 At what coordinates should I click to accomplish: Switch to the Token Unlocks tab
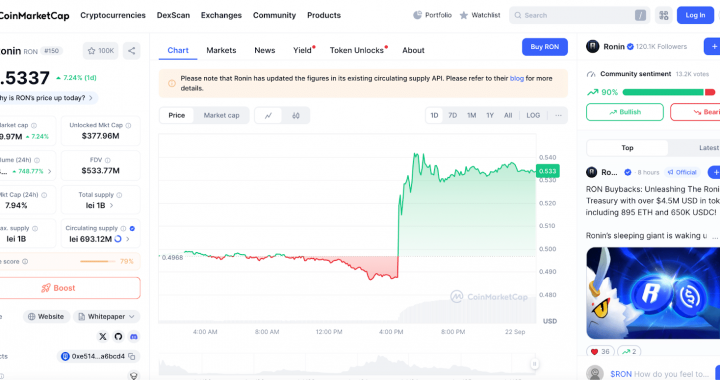coord(358,50)
